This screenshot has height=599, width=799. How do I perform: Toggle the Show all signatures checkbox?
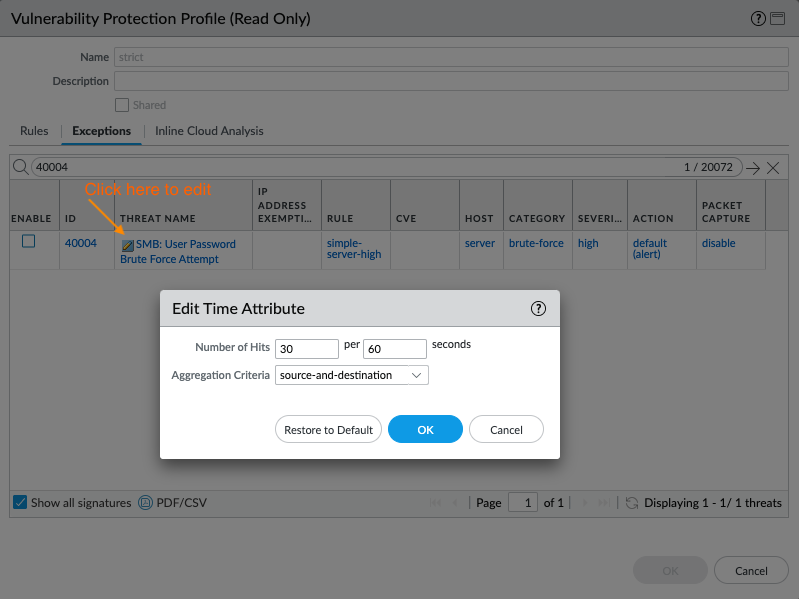(x=20, y=503)
